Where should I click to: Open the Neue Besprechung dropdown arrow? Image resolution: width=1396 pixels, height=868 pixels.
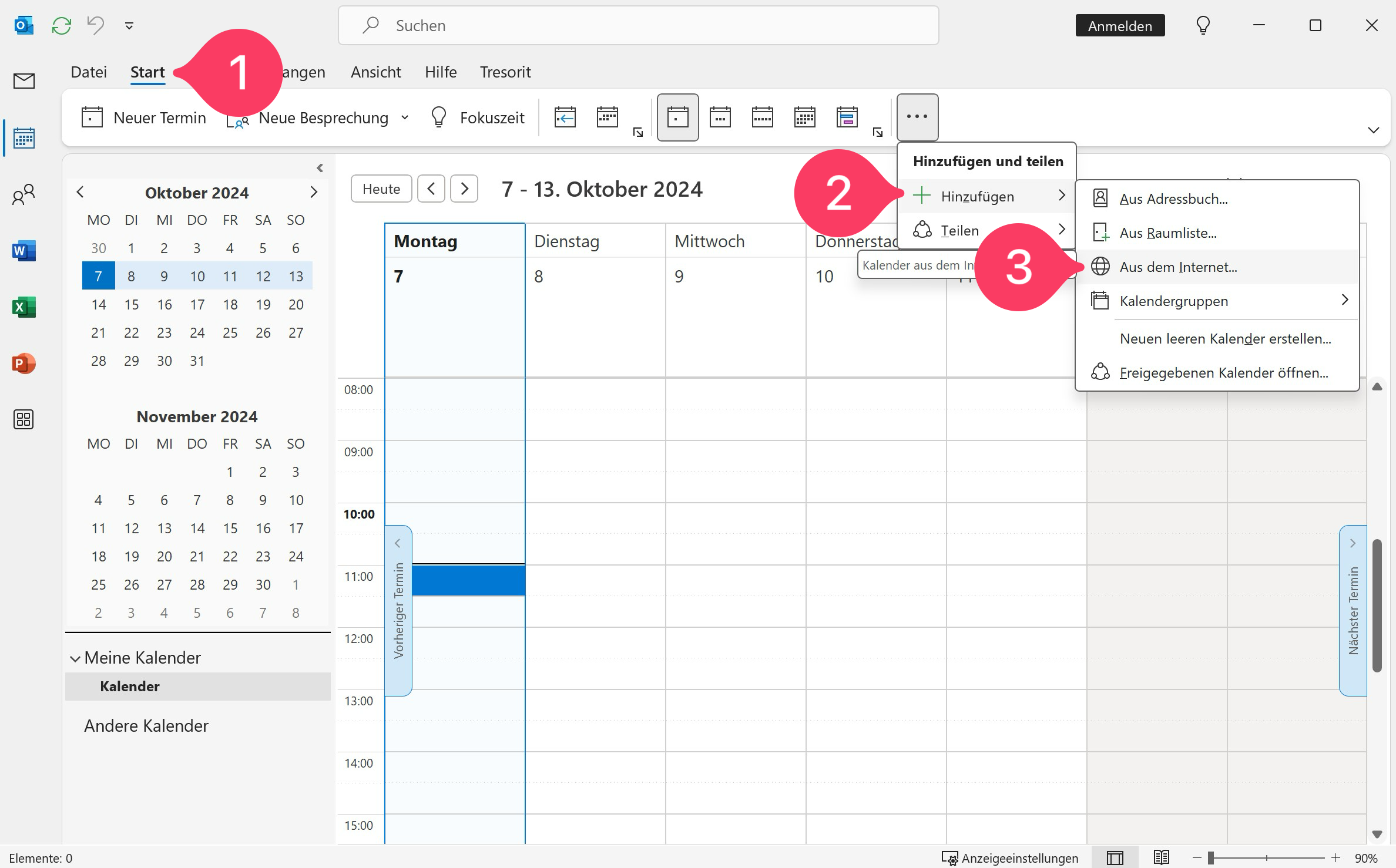[x=405, y=117]
